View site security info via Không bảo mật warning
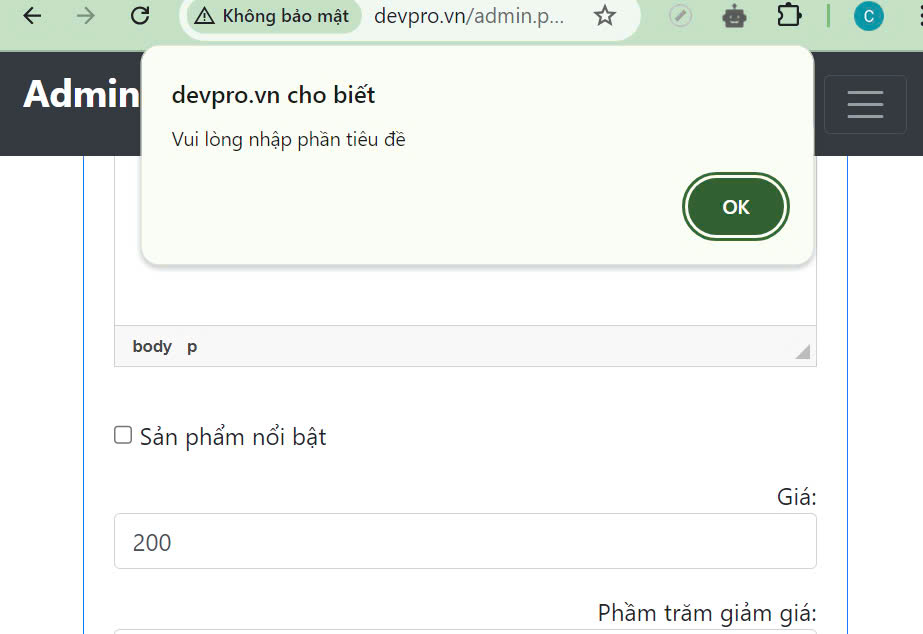Image resolution: width=923 pixels, height=634 pixels. [270, 16]
